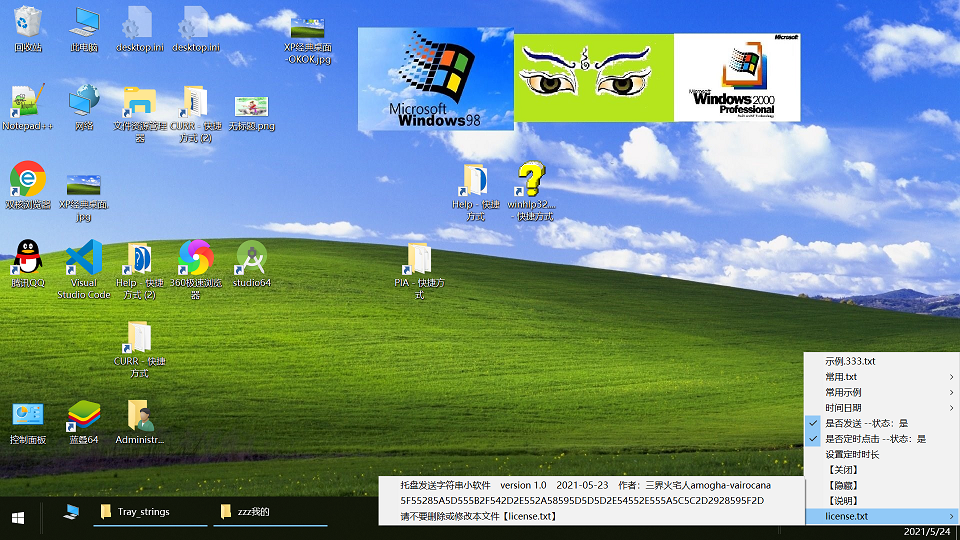
Task: Toggle 是否定时点击 状态 checked item
Action: click(882, 439)
